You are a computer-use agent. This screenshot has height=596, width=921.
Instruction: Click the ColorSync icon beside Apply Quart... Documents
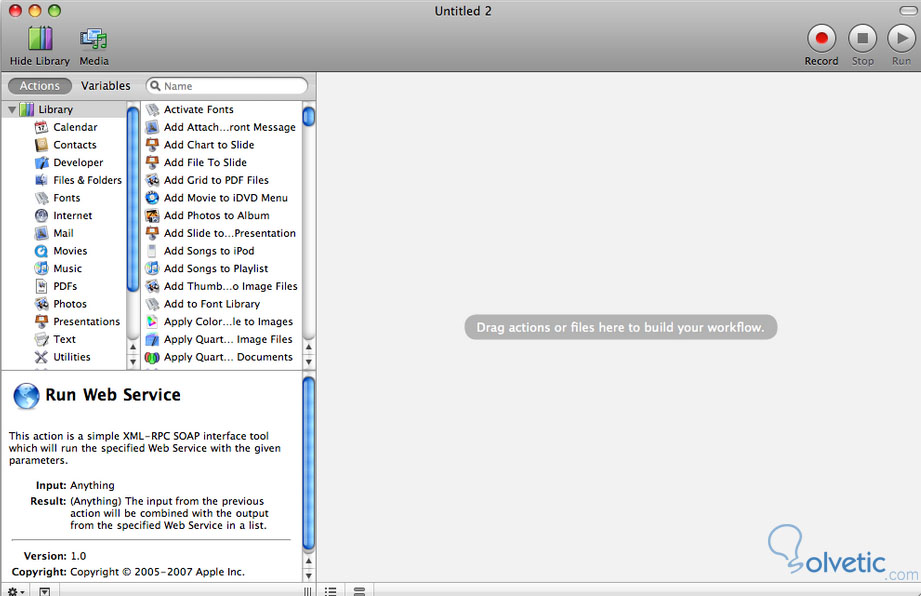tap(152, 356)
